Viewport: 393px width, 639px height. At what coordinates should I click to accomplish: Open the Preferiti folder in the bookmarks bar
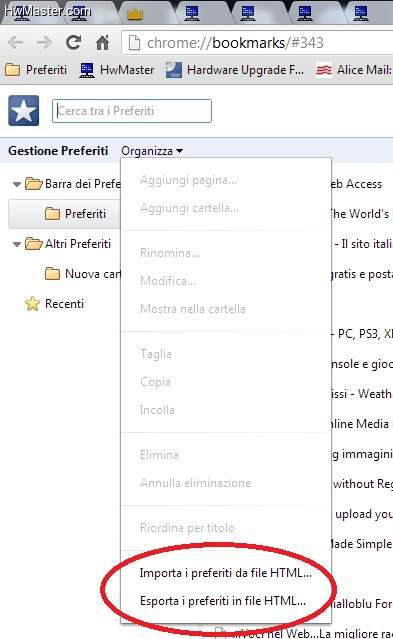(x=36, y=70)
